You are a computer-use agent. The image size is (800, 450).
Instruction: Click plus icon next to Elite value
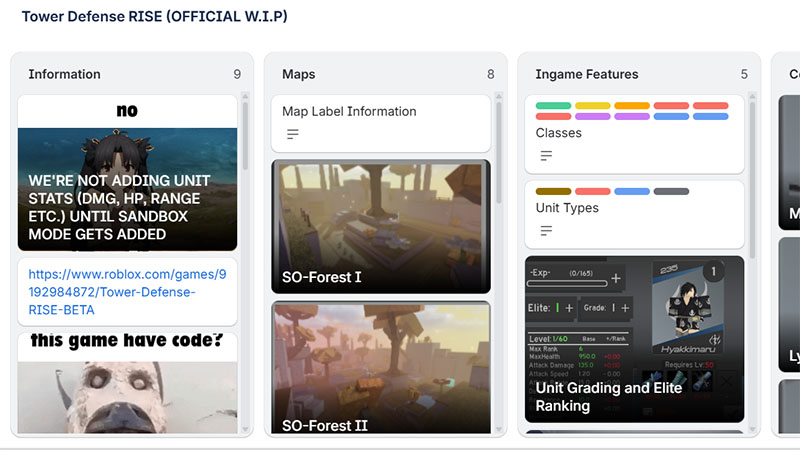coord(569,308)
